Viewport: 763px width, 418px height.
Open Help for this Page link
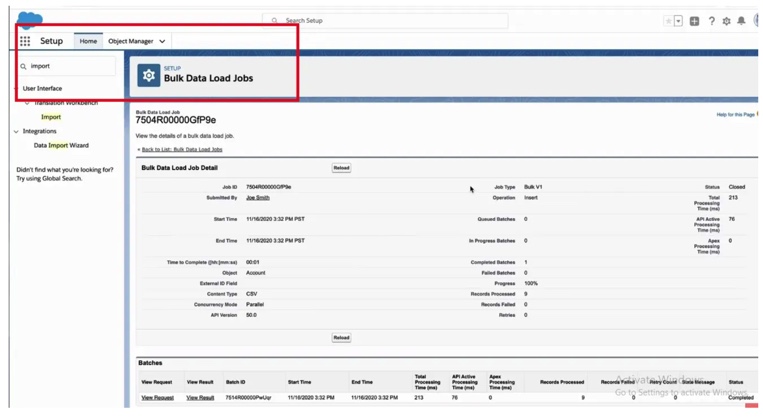(735, 115)
